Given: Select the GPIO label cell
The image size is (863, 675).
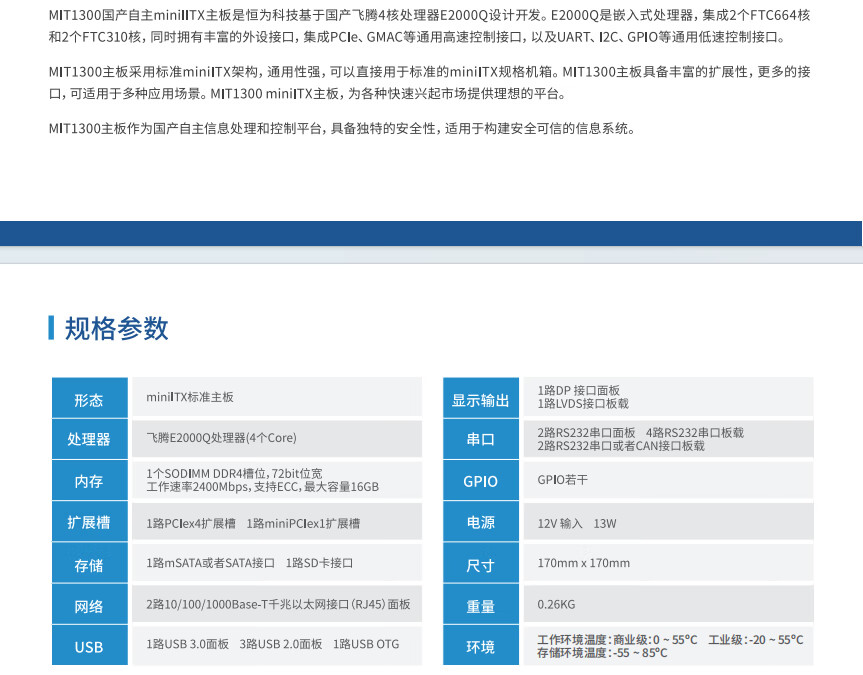Looking at the screenshot, I should point(480,481).
